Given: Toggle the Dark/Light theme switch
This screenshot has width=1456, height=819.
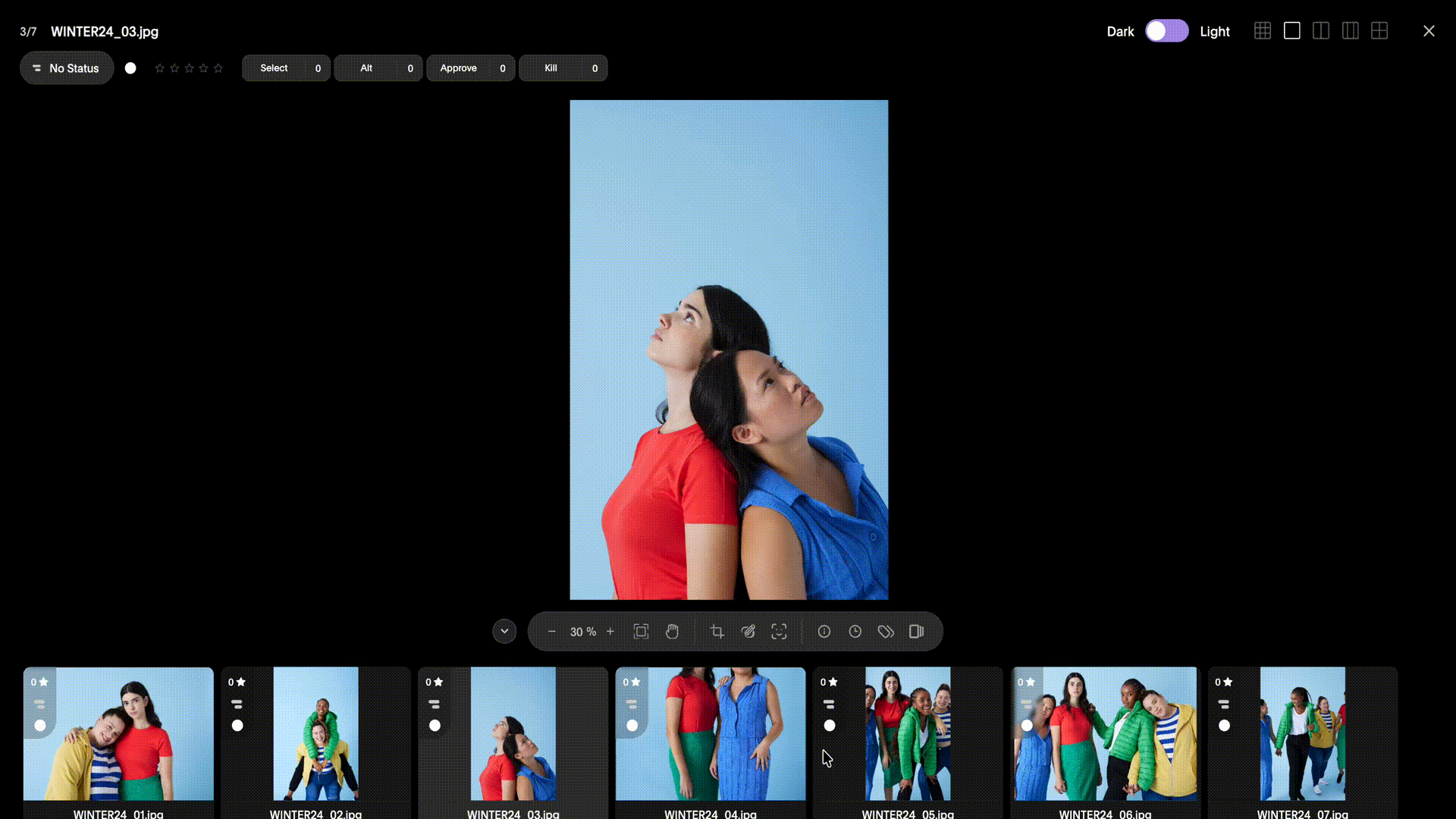Looking at the screenshot, I should point(1166,31).
